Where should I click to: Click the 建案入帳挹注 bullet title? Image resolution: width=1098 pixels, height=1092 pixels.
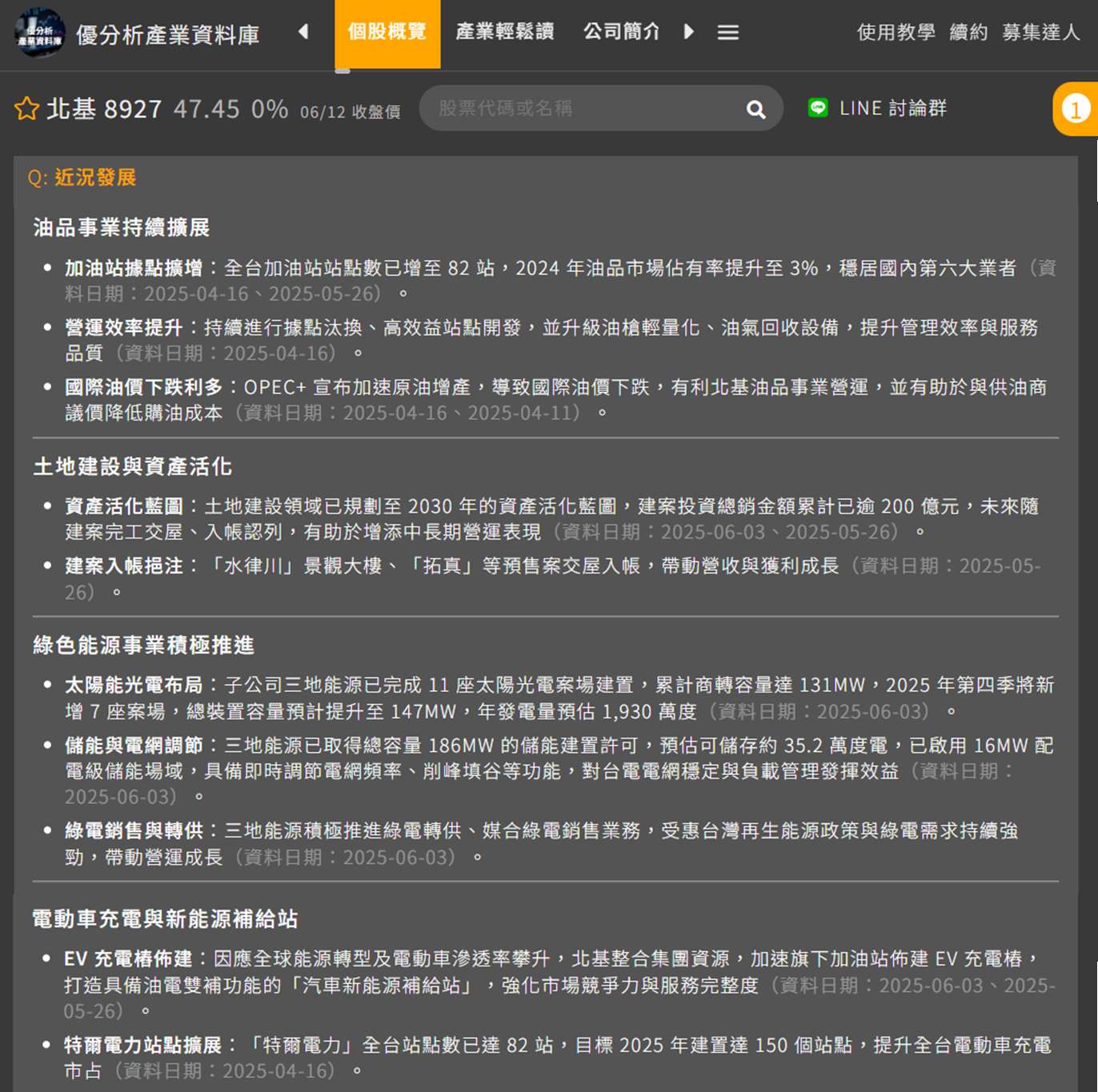[124, 566]
